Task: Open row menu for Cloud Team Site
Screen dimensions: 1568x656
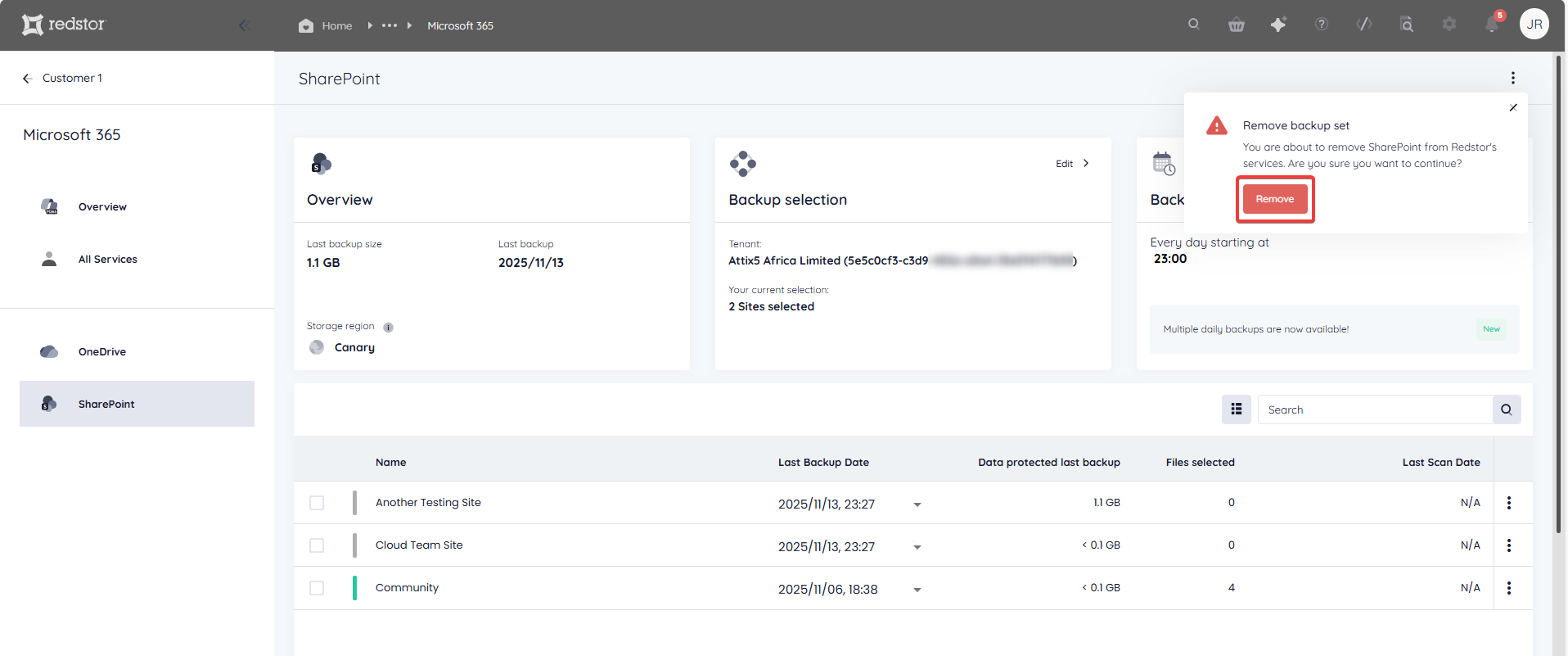Action: (x=1509, y=545)
